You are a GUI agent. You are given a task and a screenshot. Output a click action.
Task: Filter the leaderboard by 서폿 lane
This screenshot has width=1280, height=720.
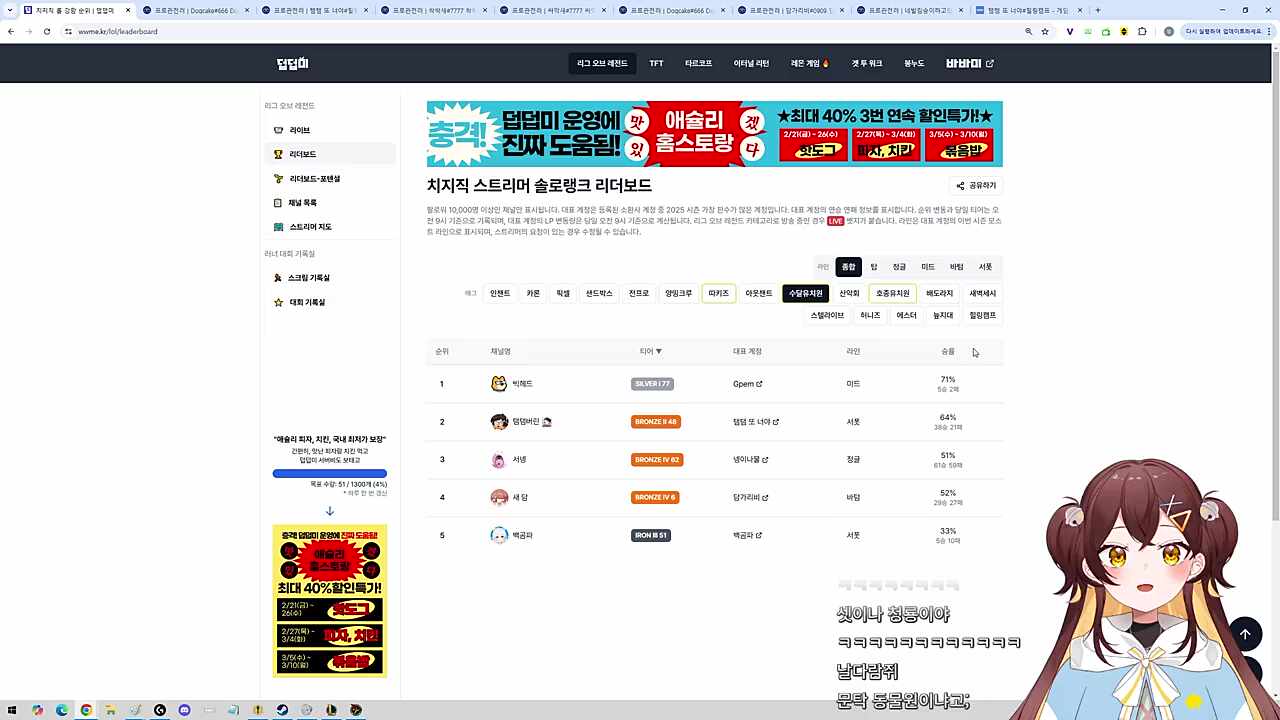tap(985, 267)
